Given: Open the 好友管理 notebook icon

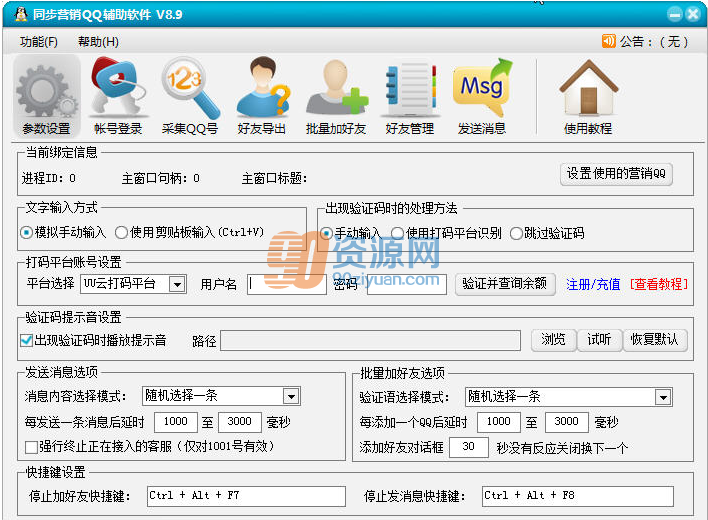Looking at the screenshot, I should pyautogui.click(x=410, y=97).
